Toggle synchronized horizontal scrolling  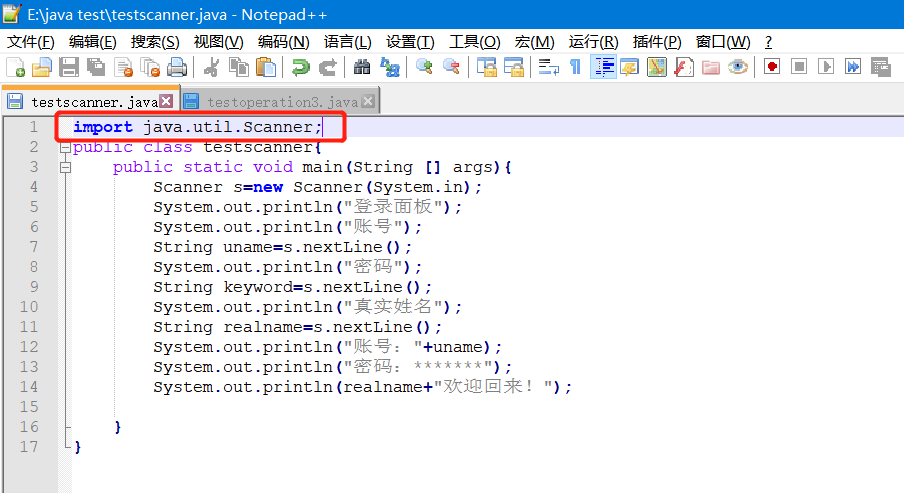pyautogui.click(x=514, y=67)
